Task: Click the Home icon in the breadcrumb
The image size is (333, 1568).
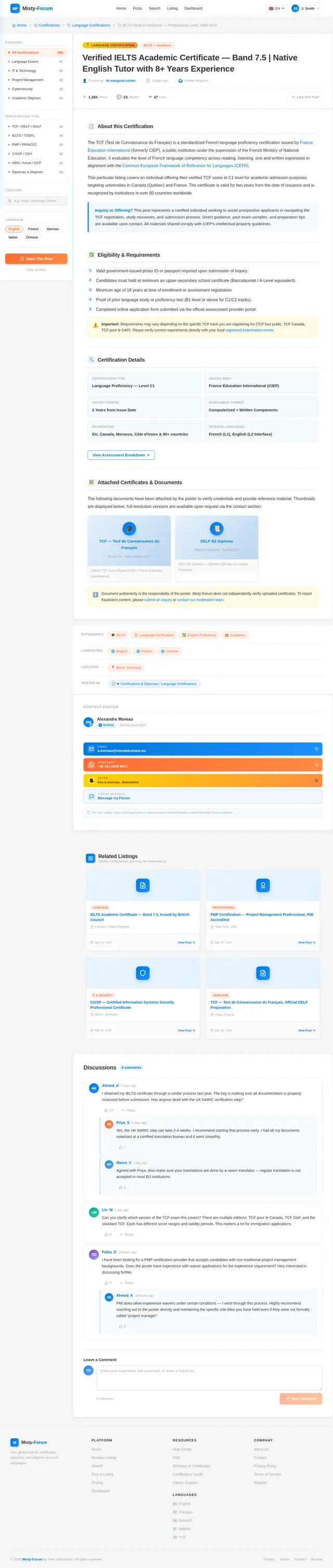Action: (x=14, y=26)
